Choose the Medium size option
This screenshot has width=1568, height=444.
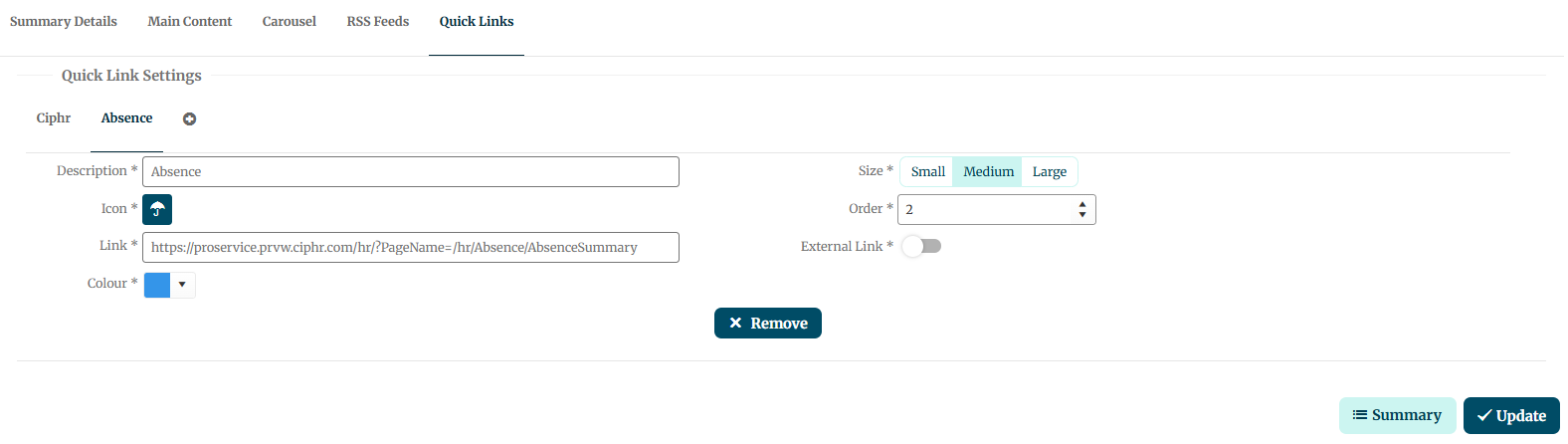pyautogui.click(x=988, y=171)
